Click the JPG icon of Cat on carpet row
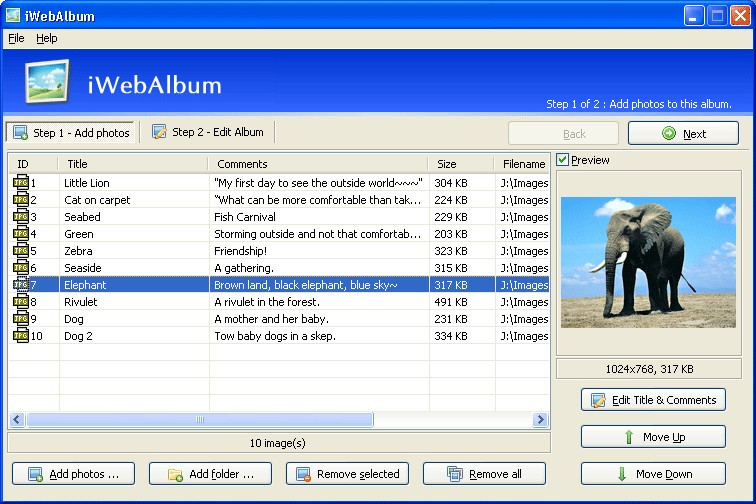756x504 pixels. tap(21, 200)
